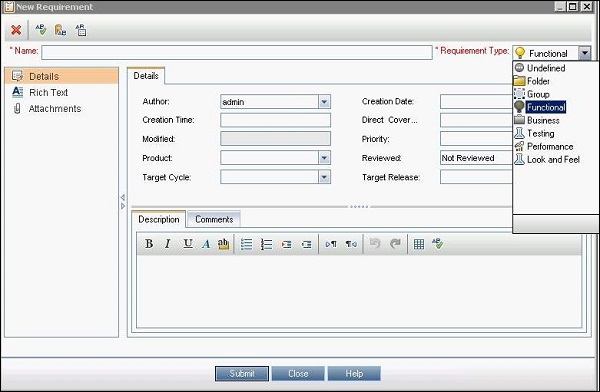This screenshot has height=392, width=600.
Task: Click the Close button
Action: 298,374
